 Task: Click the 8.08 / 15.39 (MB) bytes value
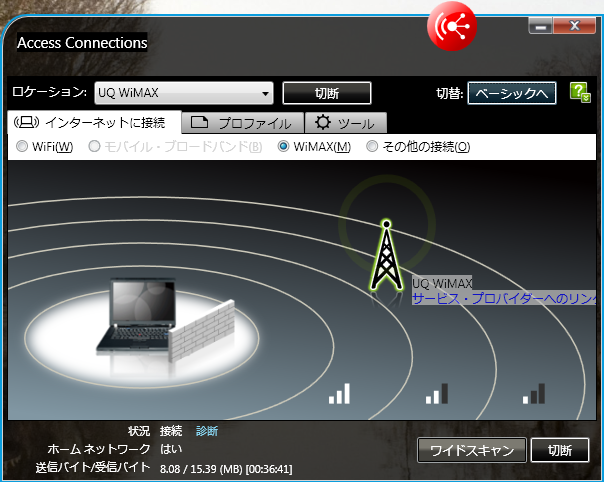[226, 469]
